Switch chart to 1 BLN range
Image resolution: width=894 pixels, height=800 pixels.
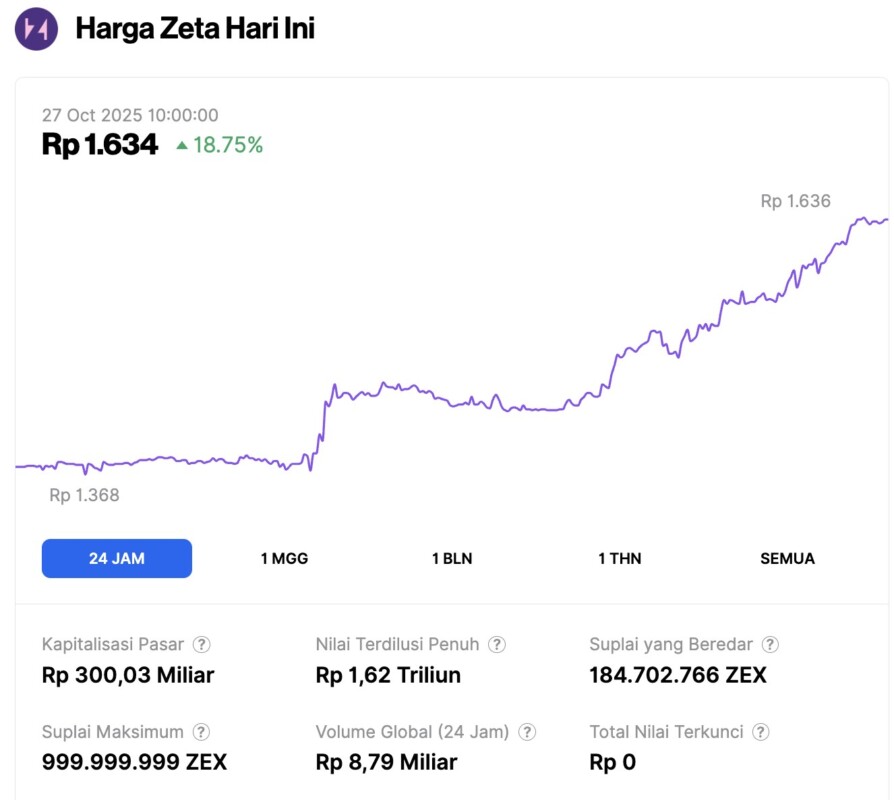tap(452, 558)
